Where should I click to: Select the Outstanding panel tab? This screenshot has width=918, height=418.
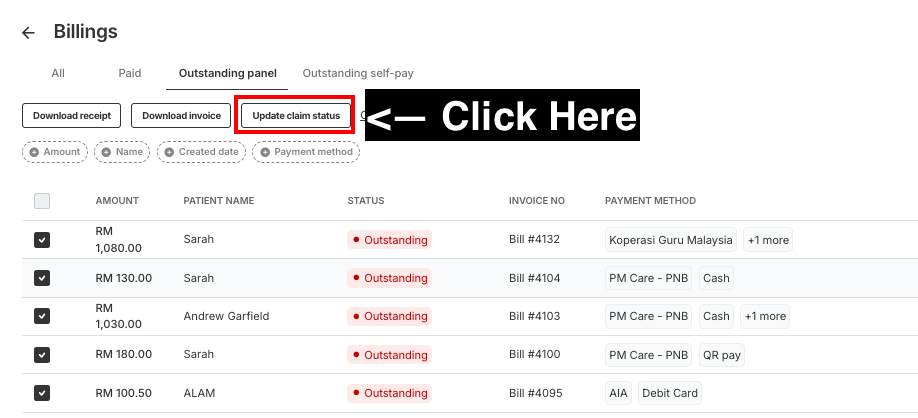coord(228,73)
